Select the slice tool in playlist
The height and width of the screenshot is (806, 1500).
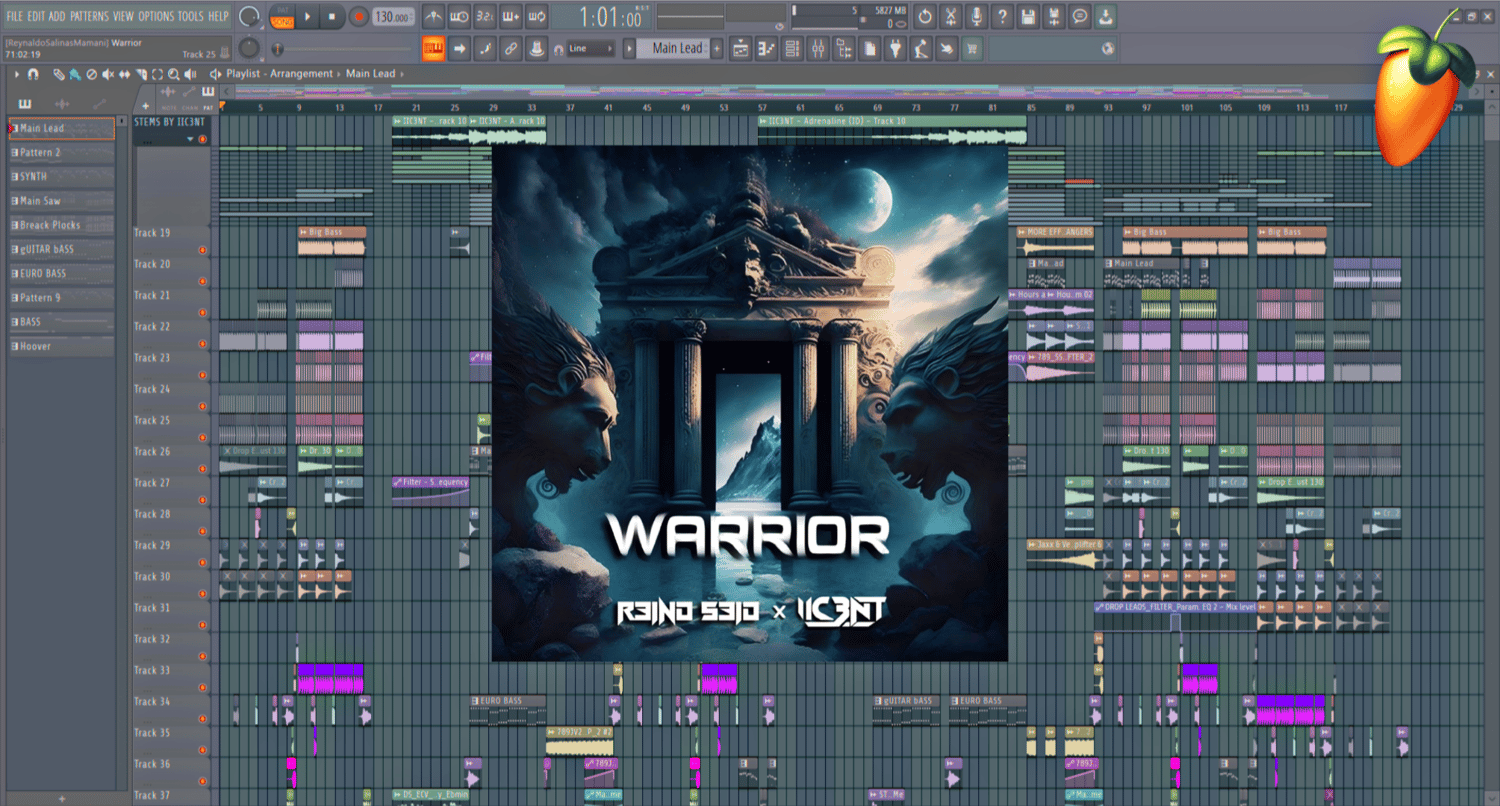(x=141, y=74)
